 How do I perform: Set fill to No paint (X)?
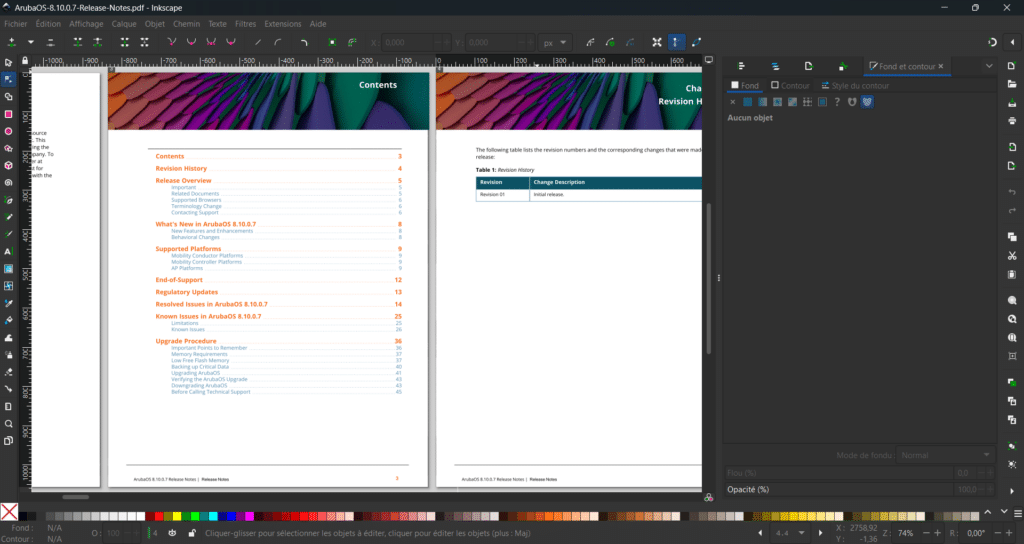click(x=733, y=102)
